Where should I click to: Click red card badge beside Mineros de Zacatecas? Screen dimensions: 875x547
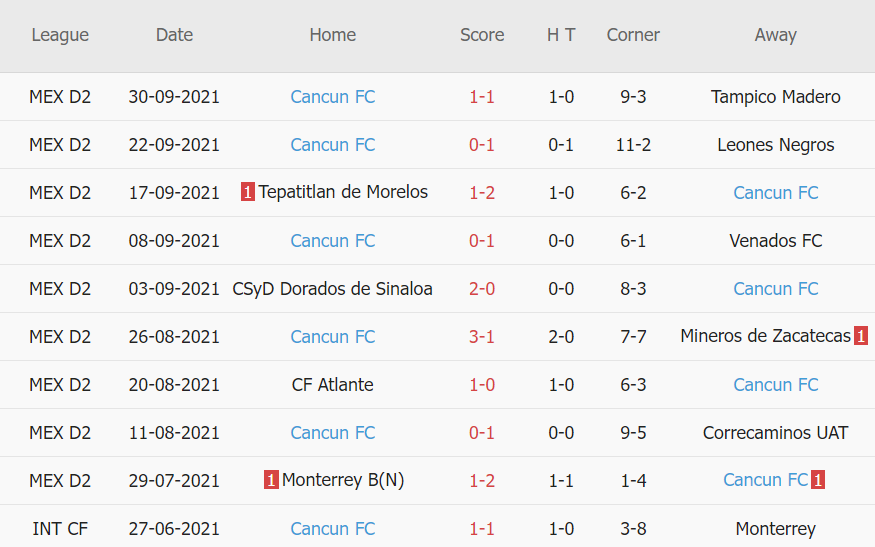click(861, 336)
